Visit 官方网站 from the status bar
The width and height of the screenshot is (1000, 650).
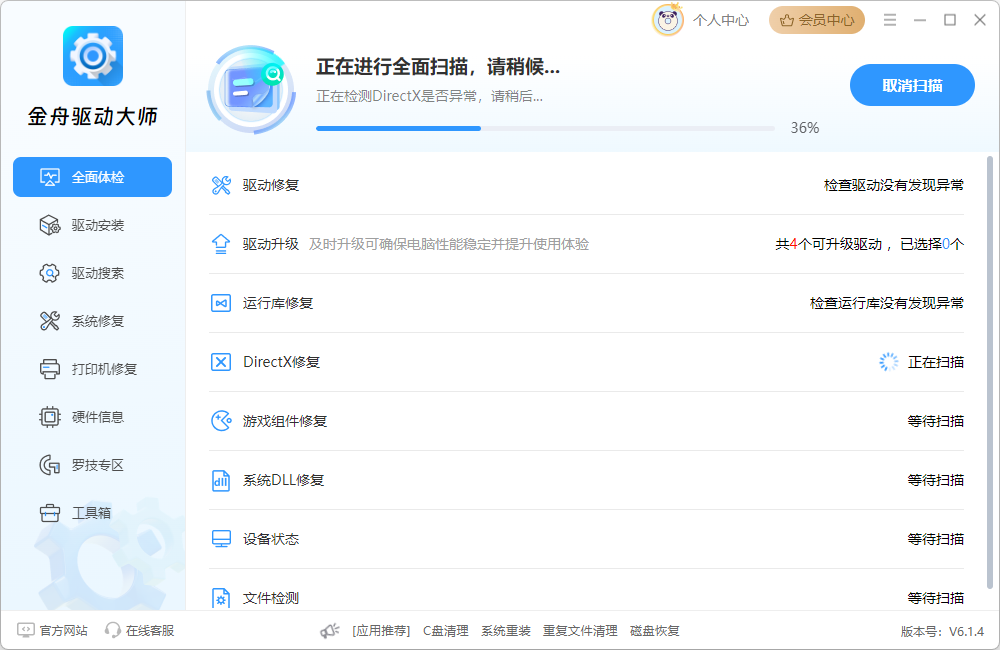click(x=53, y=631)
